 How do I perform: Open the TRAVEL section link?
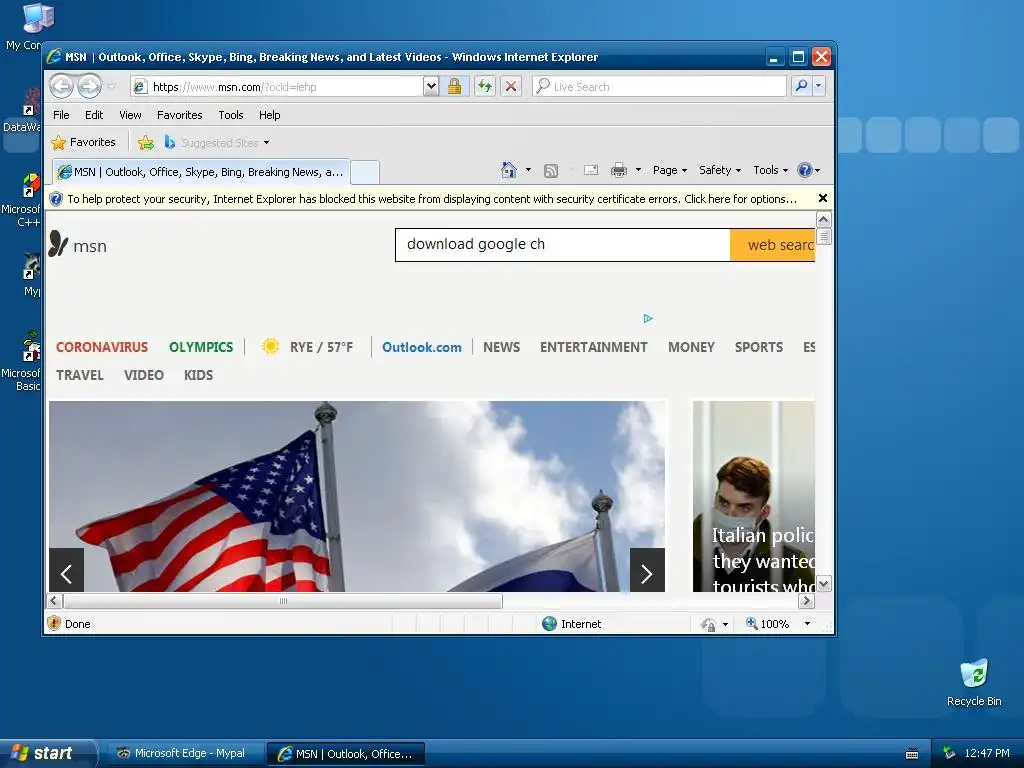80,375
